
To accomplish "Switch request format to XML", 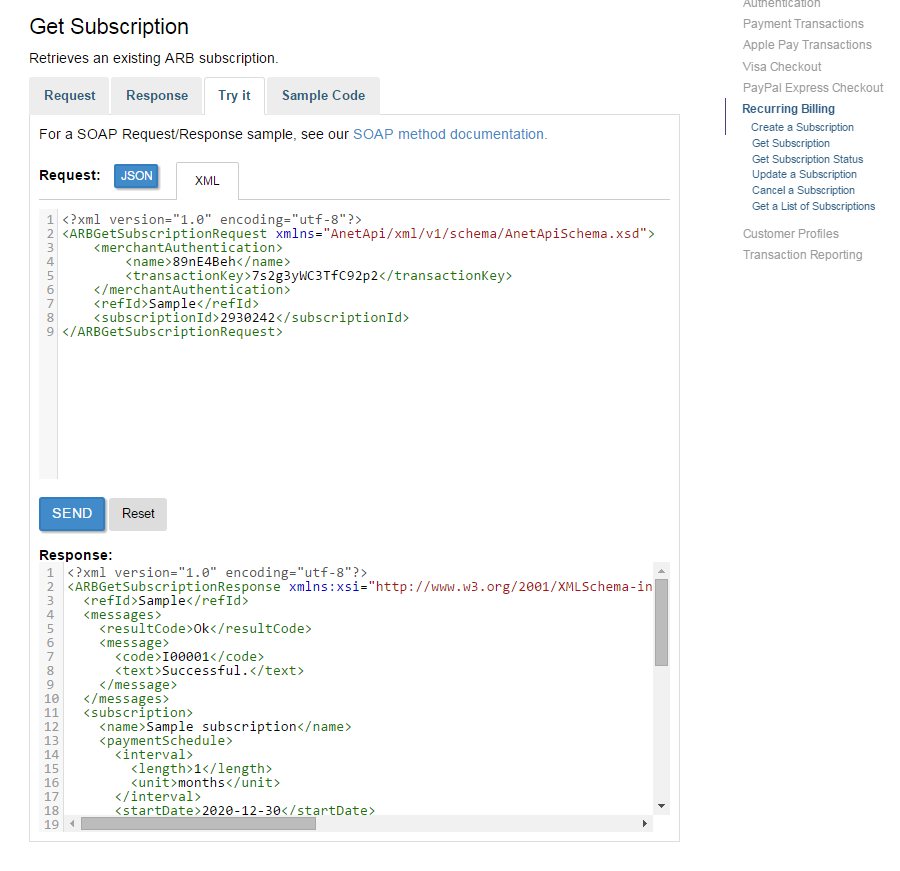I will [206, 181].
